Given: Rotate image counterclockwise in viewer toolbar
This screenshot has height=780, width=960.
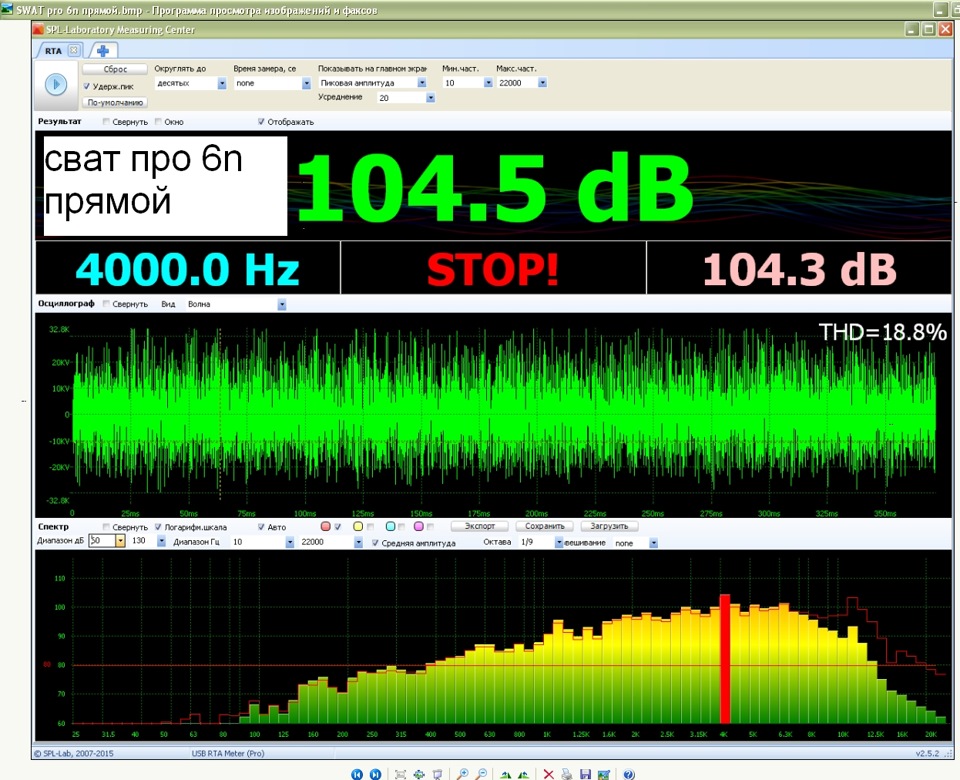Looking at the screenshot, I should (523, 774).
